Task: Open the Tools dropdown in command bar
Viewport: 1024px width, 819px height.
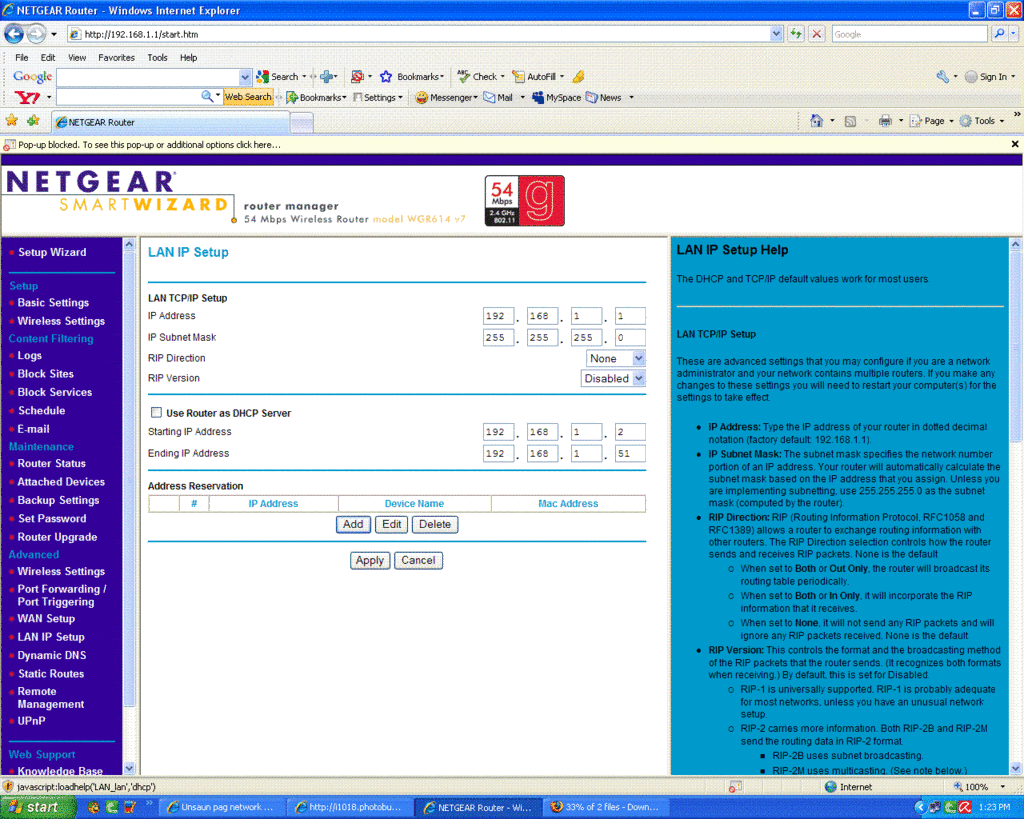Action: pyautogui.click(x=982, y=121)
